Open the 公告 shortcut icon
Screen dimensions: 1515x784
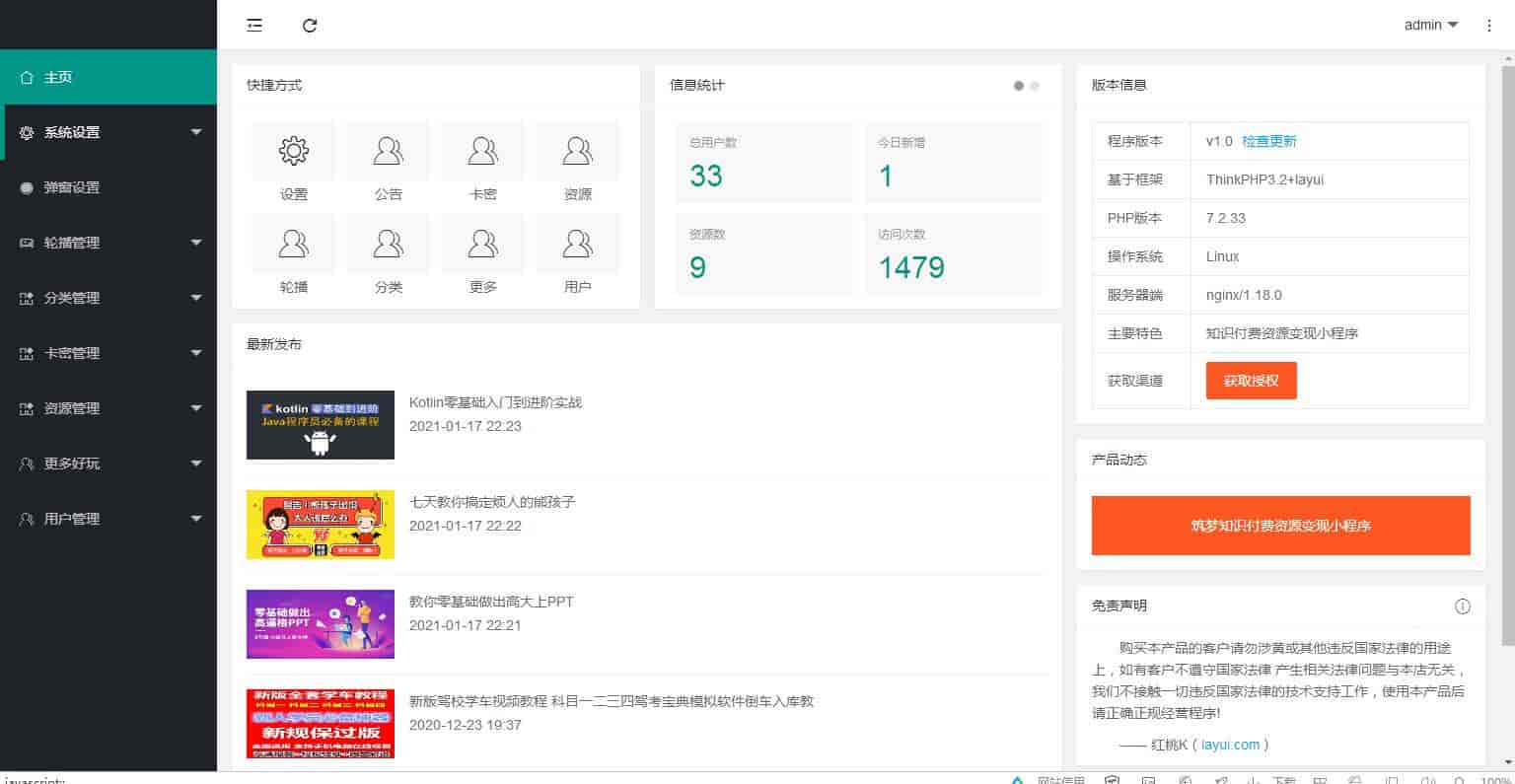point(389,151)
